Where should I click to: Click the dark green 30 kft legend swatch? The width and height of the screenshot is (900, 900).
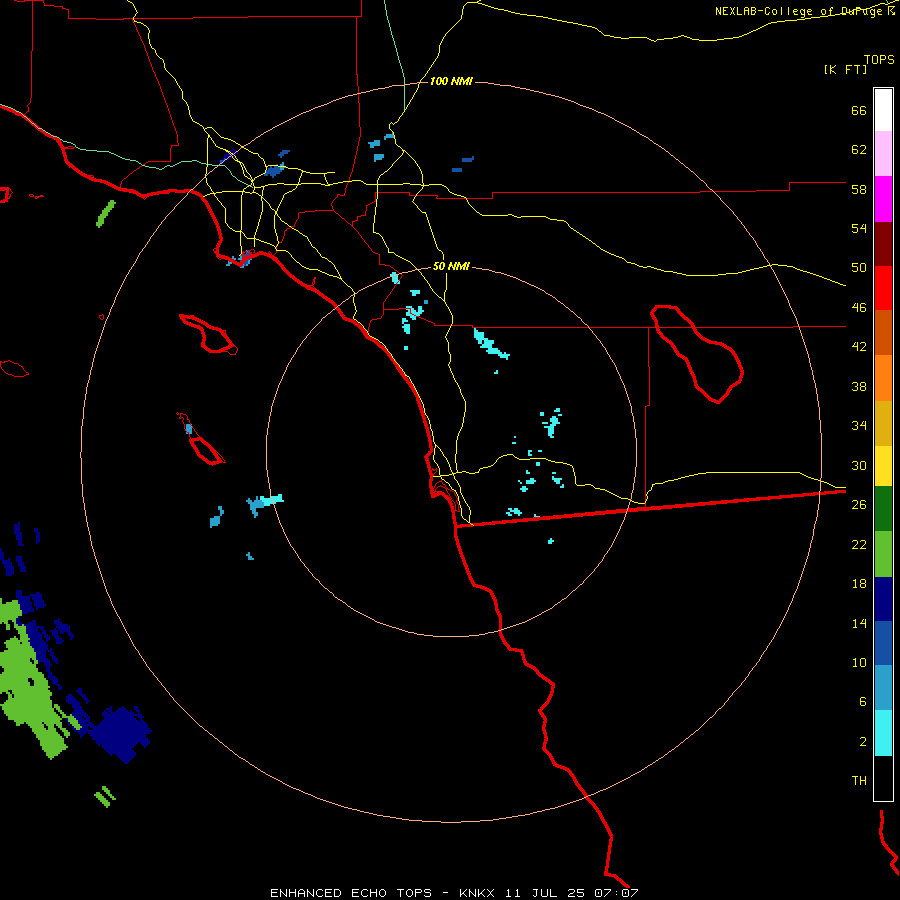coord(883,509)
